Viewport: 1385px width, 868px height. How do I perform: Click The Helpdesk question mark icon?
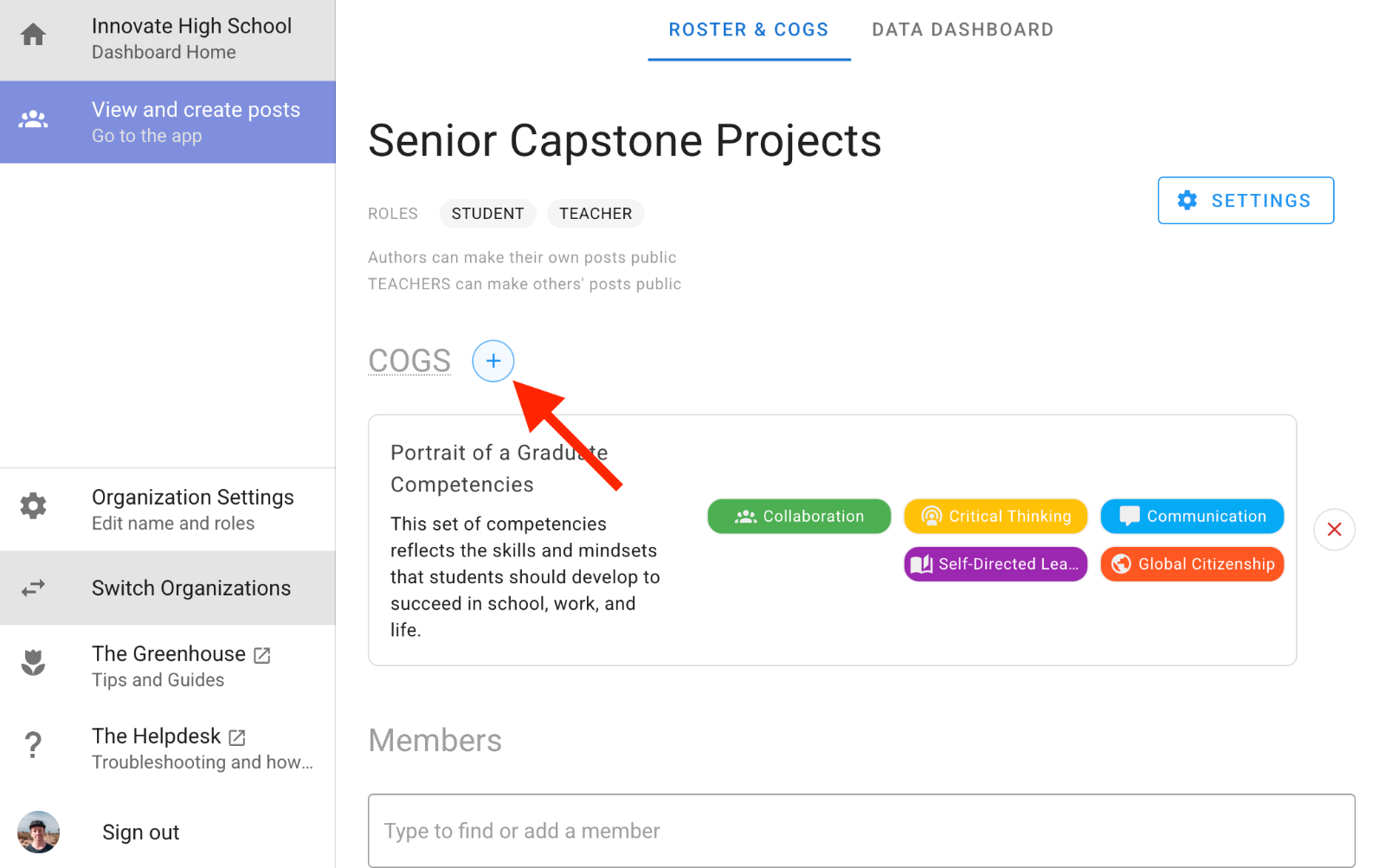[33, 745]
